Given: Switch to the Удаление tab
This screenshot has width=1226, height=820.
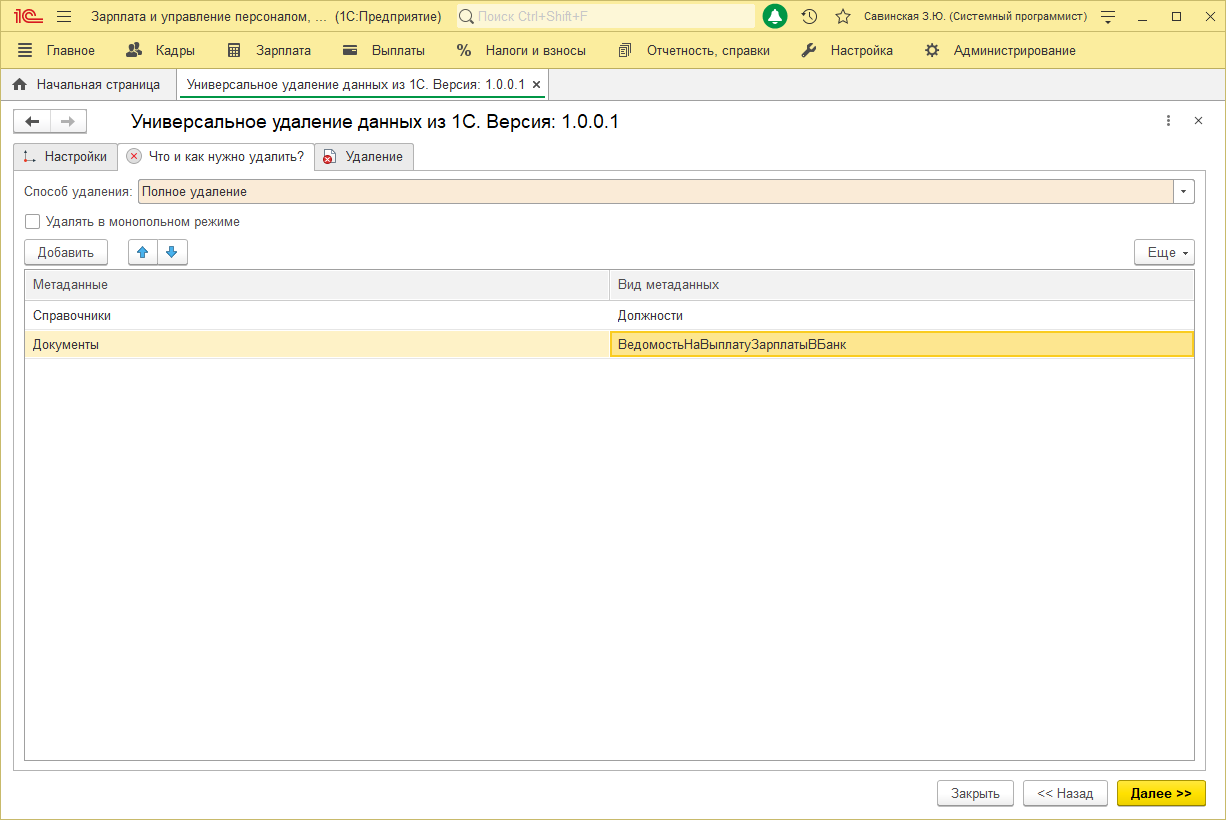Looking at the screenshot, I should [364, 157].
